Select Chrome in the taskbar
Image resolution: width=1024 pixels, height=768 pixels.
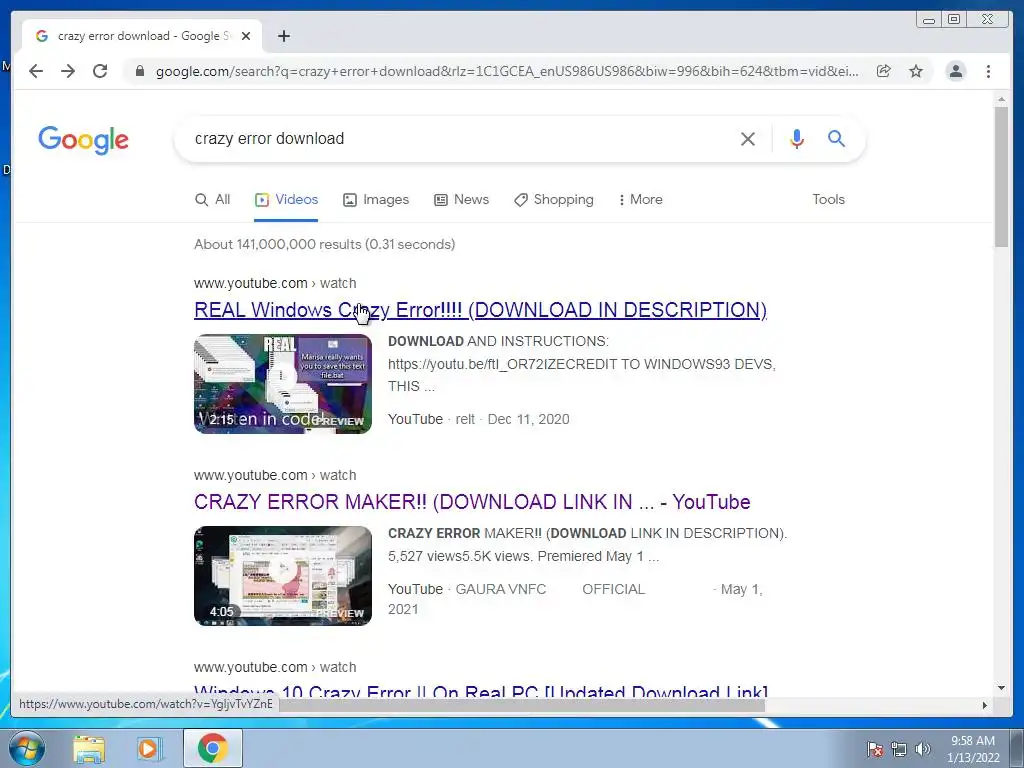coord(212,748)
